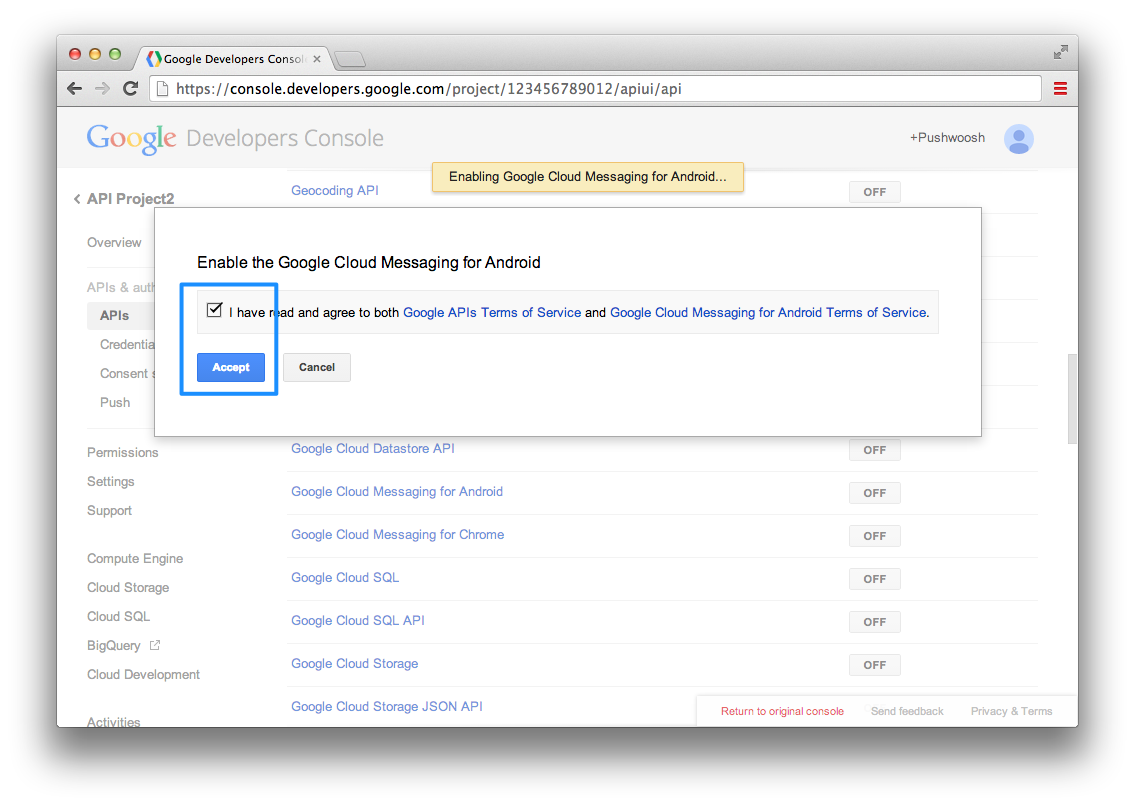Image resolution: width=1135 pixels, height=806 pixels.
Task: Open the Google Cloud SQL link
Action: click(345, 577)
